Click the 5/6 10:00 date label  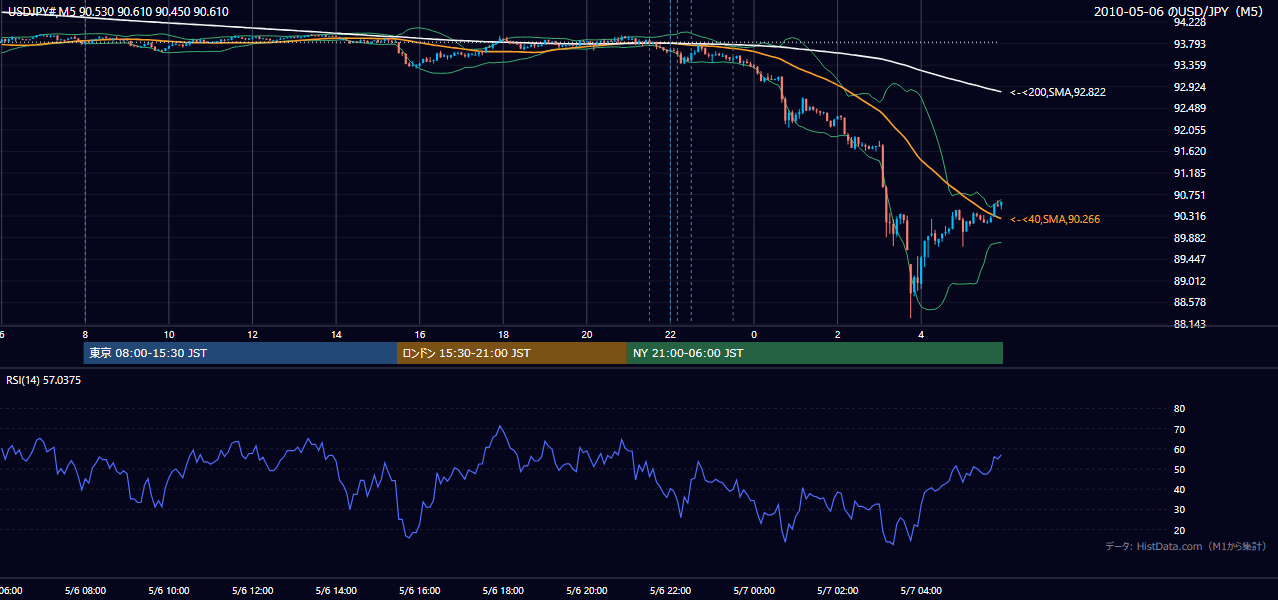click(169, 590)
